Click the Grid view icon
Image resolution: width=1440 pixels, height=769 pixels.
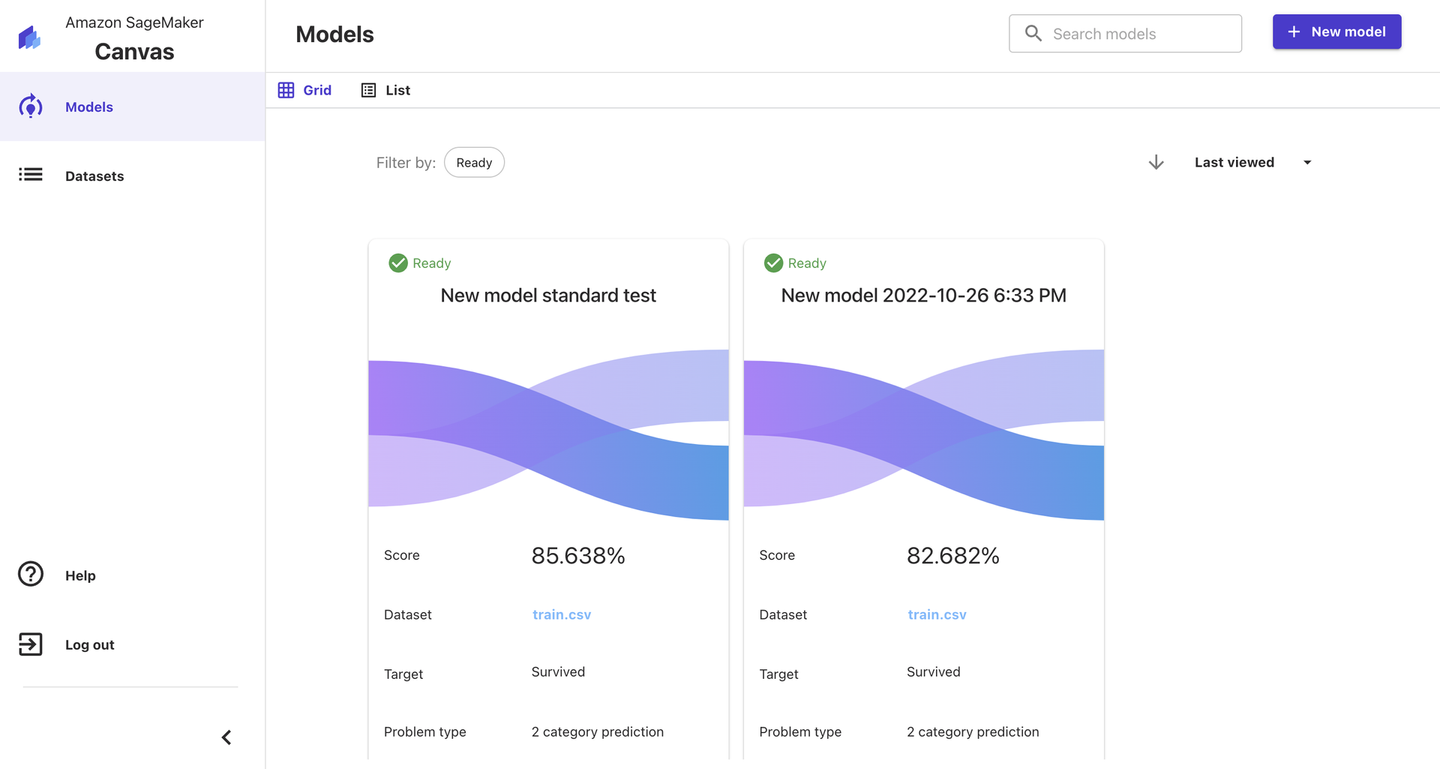286,90
